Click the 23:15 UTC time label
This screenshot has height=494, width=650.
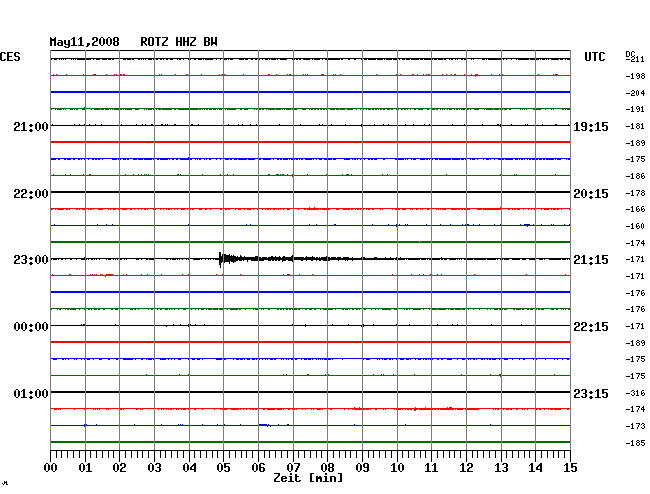click(591, 393)
